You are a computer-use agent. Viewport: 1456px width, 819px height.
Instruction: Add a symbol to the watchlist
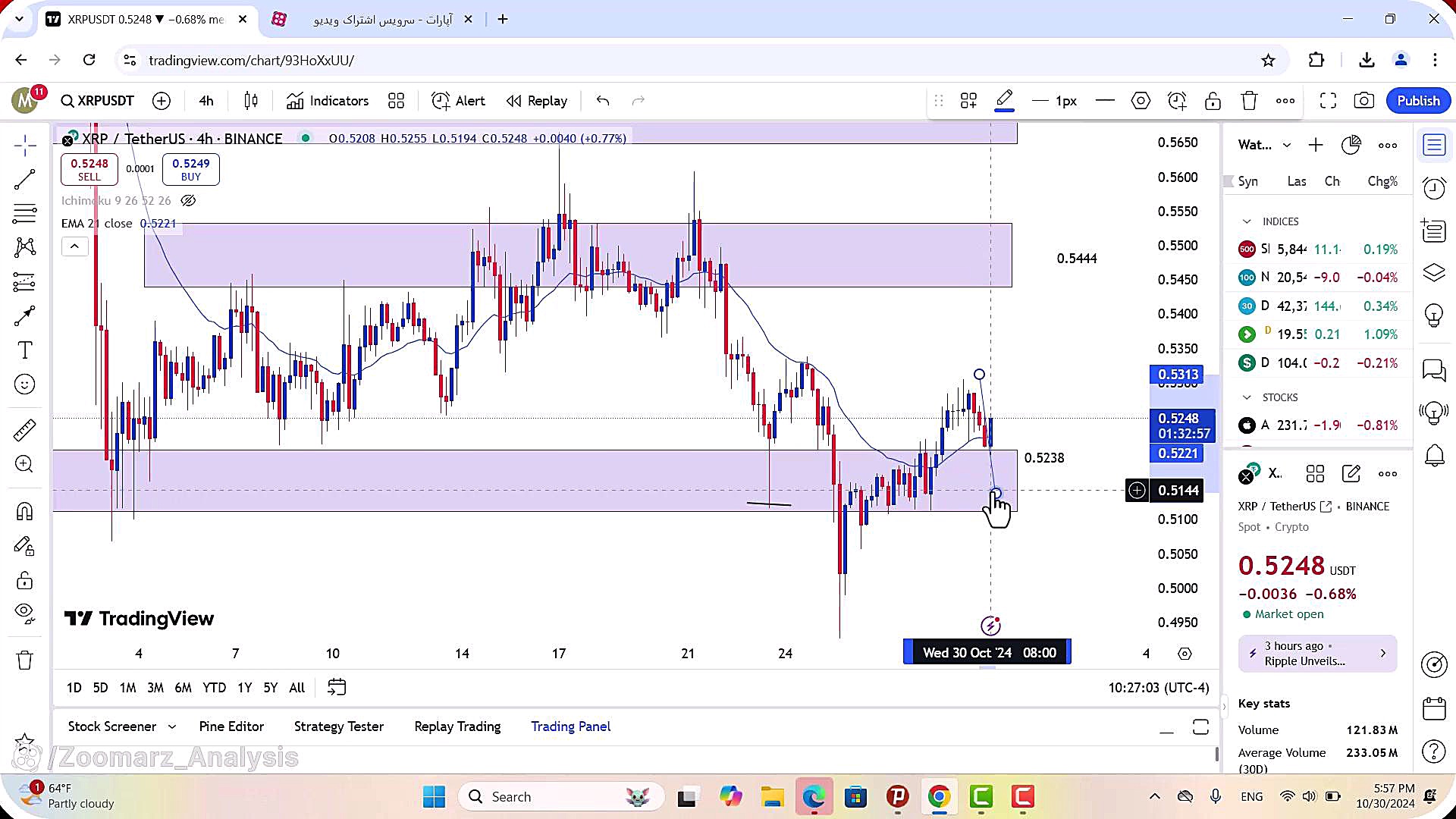pos(1316,145)
